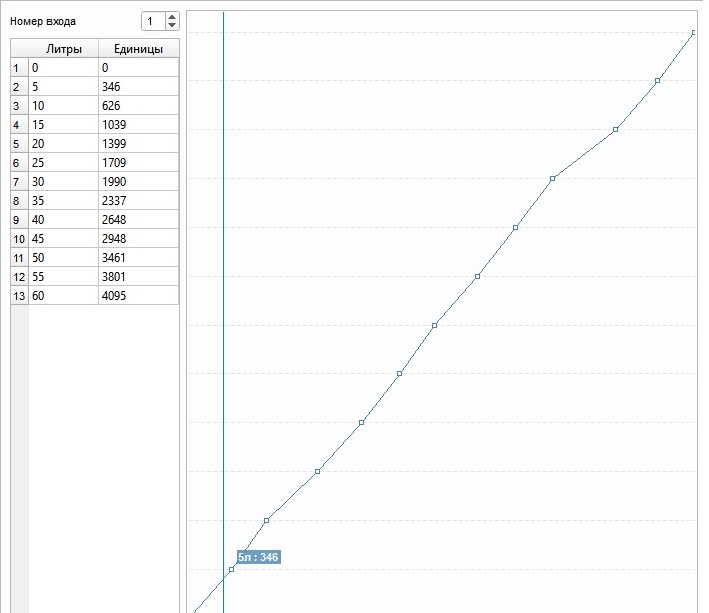The image size is (709, 613).
Task: Click row header number 7
Action: (x=19, y=182)
